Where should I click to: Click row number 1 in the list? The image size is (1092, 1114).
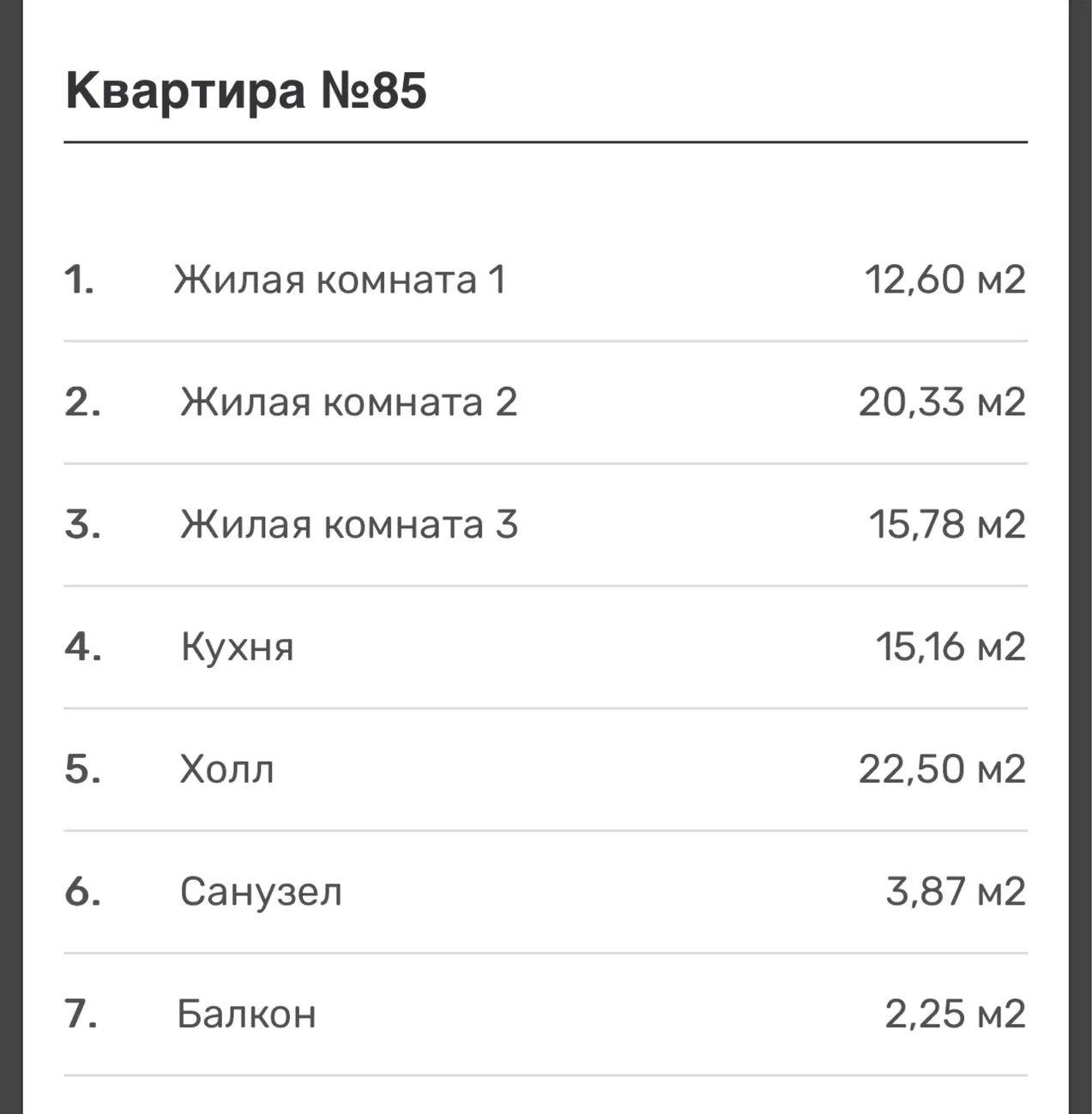point(79,280)
